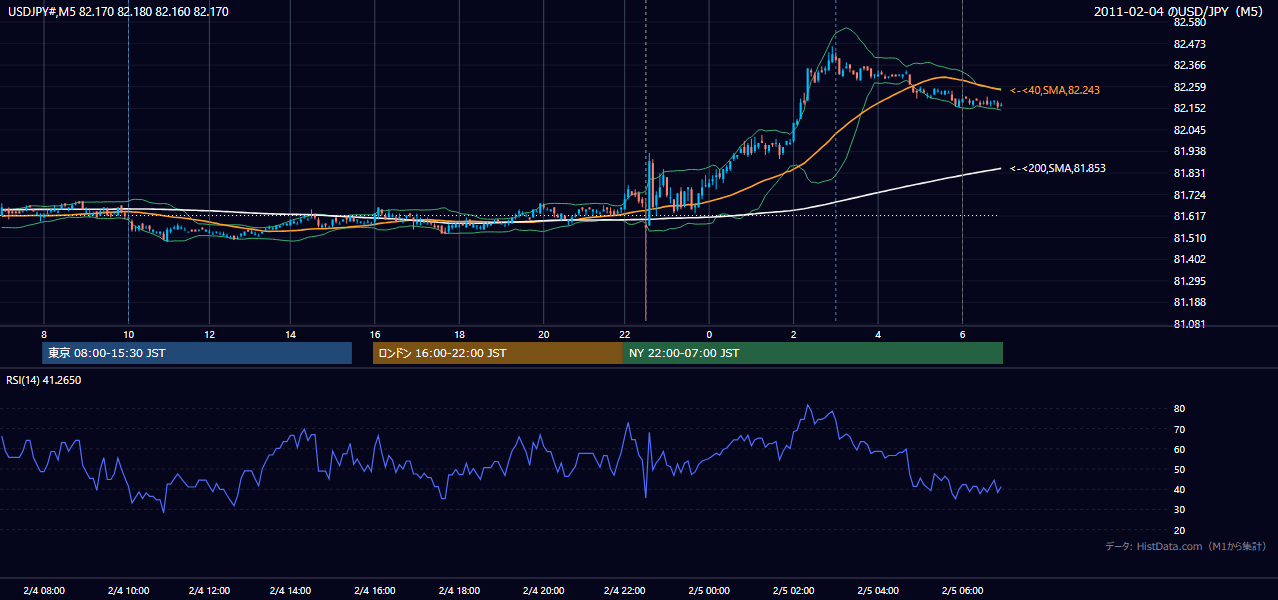This screenshot has width=1278, height=600.
Task: Open the HistData.com data source credit
Action: 1186,546
